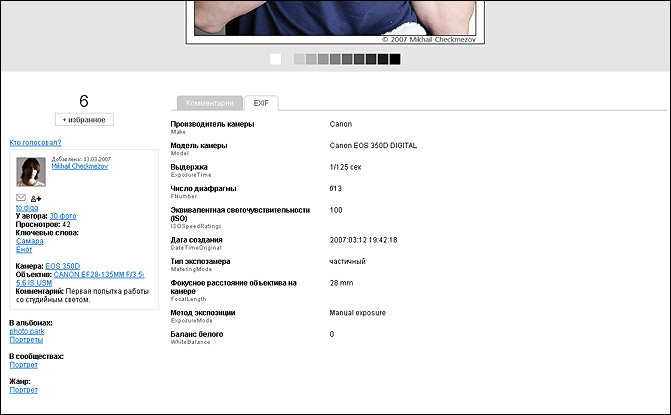Switch to the Комментарии tab
This screenshot has height=415, width=671.
pyautogui.click(x=210, y=103)
